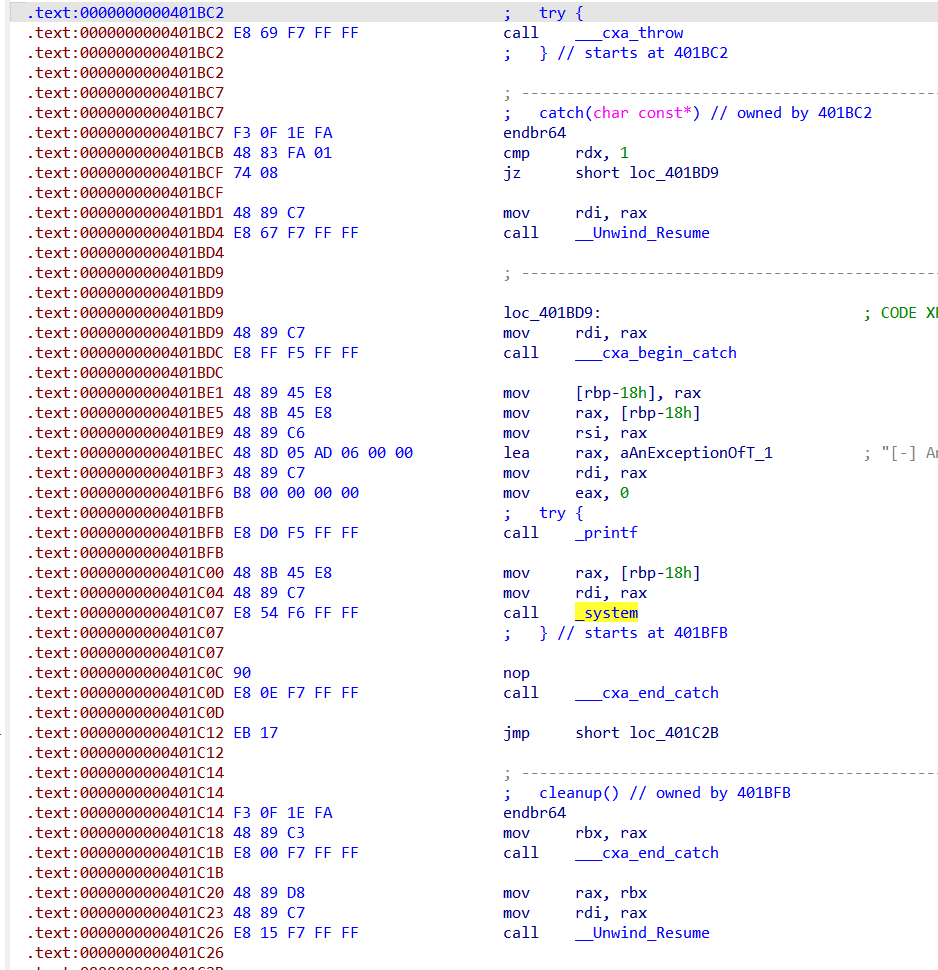Navigate to the ___cxa_throw function name
938x970 pixels.
630,32
